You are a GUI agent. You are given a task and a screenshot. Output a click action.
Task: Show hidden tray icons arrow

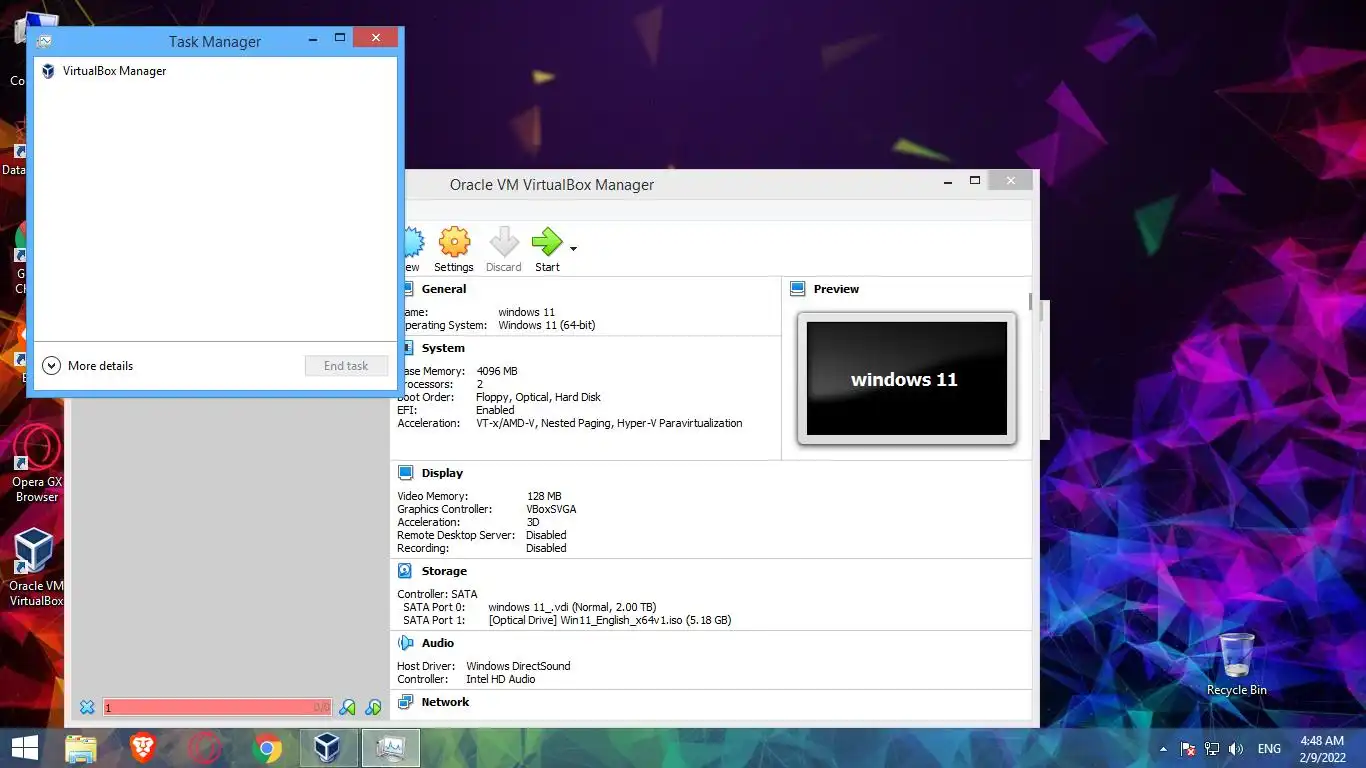click(1163, 749)
